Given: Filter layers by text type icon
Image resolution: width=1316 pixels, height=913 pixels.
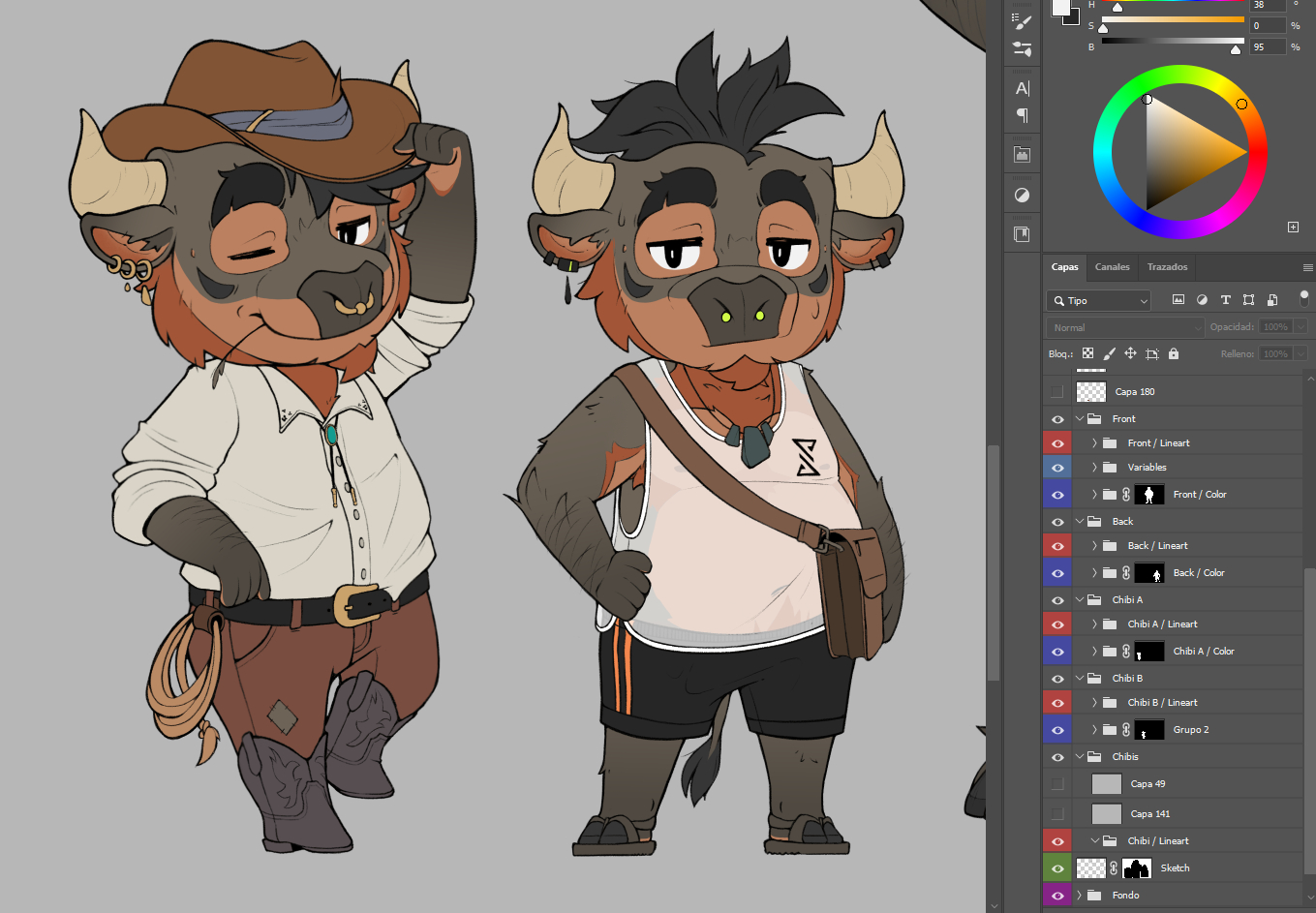Looking at the screenshot, I should tap(1225, 300).
